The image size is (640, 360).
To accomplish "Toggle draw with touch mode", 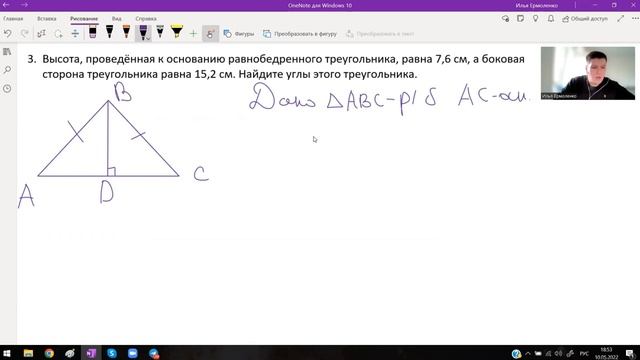I will coord(210,33).
